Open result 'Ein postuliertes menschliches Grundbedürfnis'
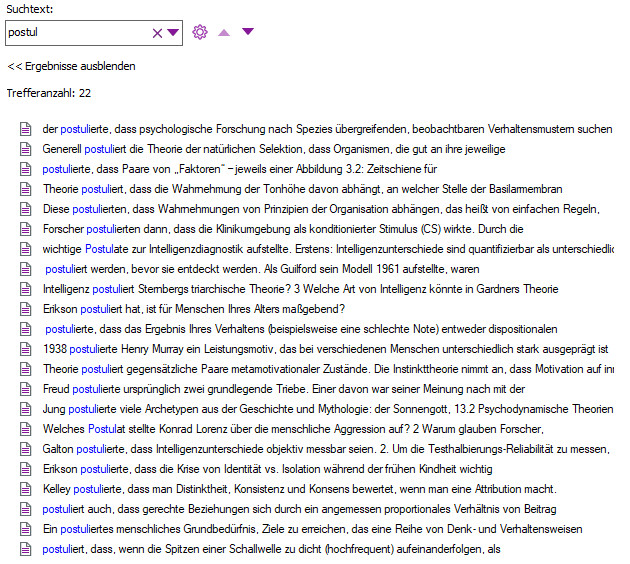Image resolution: width=630 pixels, height=564 pixels. [312, 529]
